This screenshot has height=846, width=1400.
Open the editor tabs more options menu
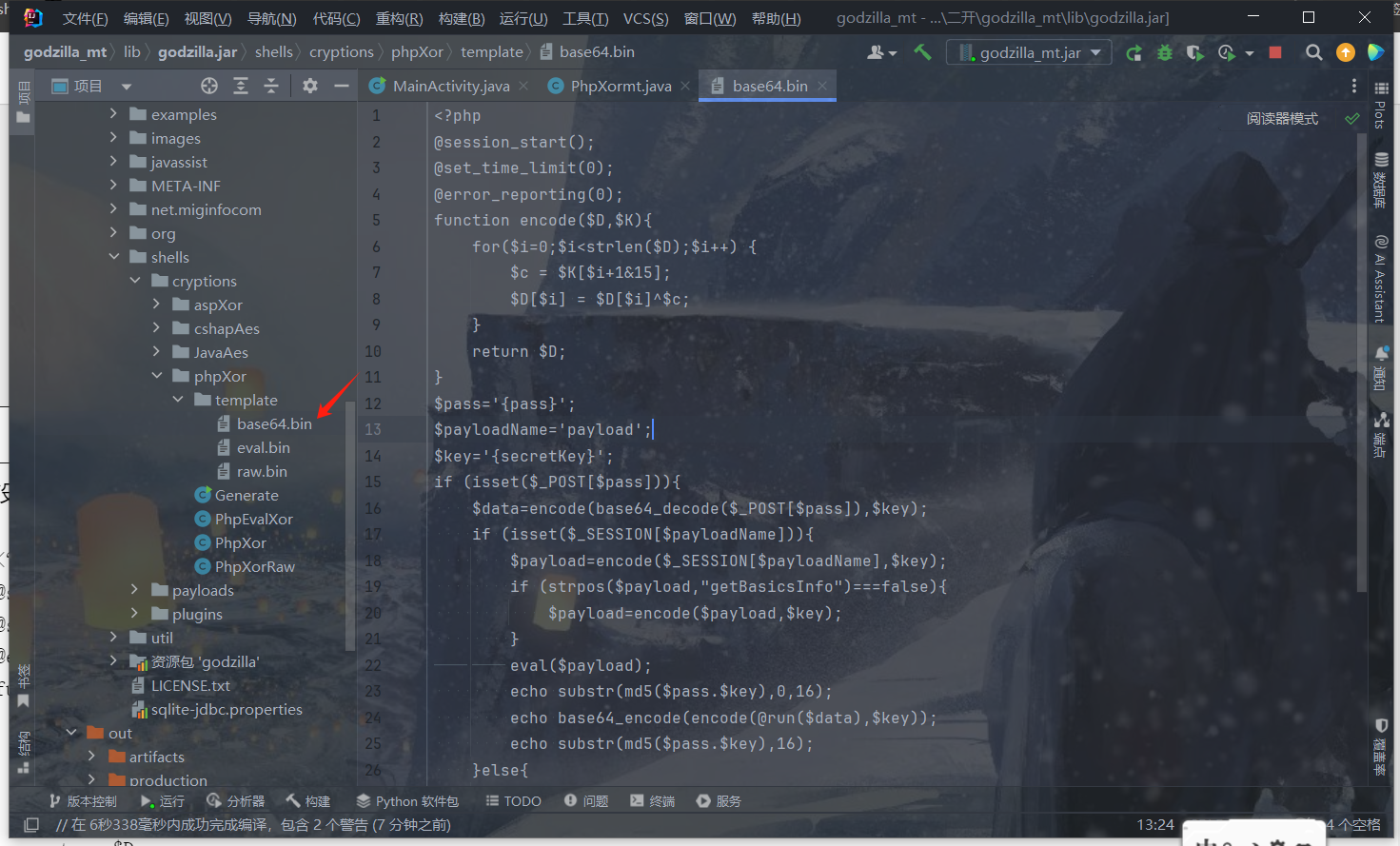point(1354,86)
